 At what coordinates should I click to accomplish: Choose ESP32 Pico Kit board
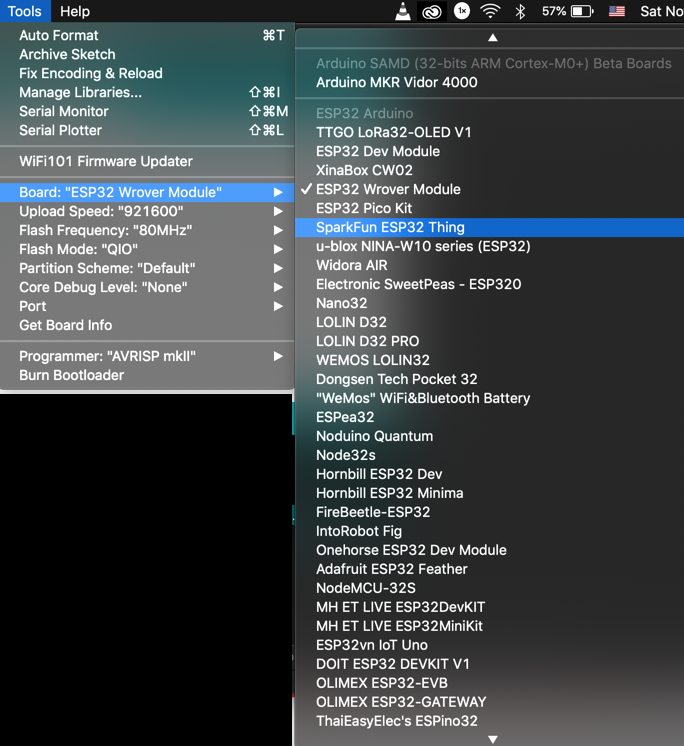(489, 208)
